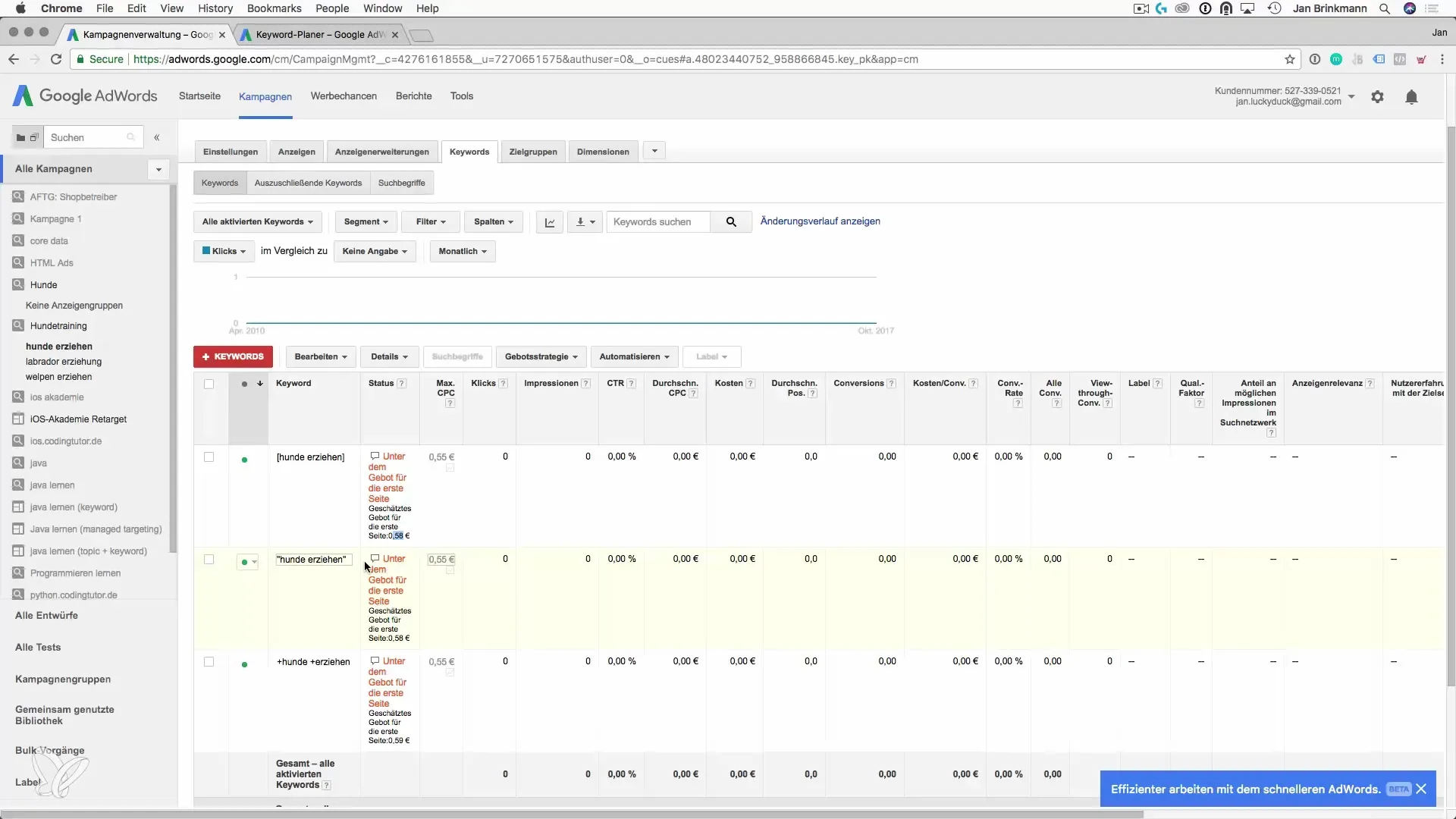Click Änderungsverlauf anzeigen link
Viewport: 1456px width, 819px height.
point(820,221)
